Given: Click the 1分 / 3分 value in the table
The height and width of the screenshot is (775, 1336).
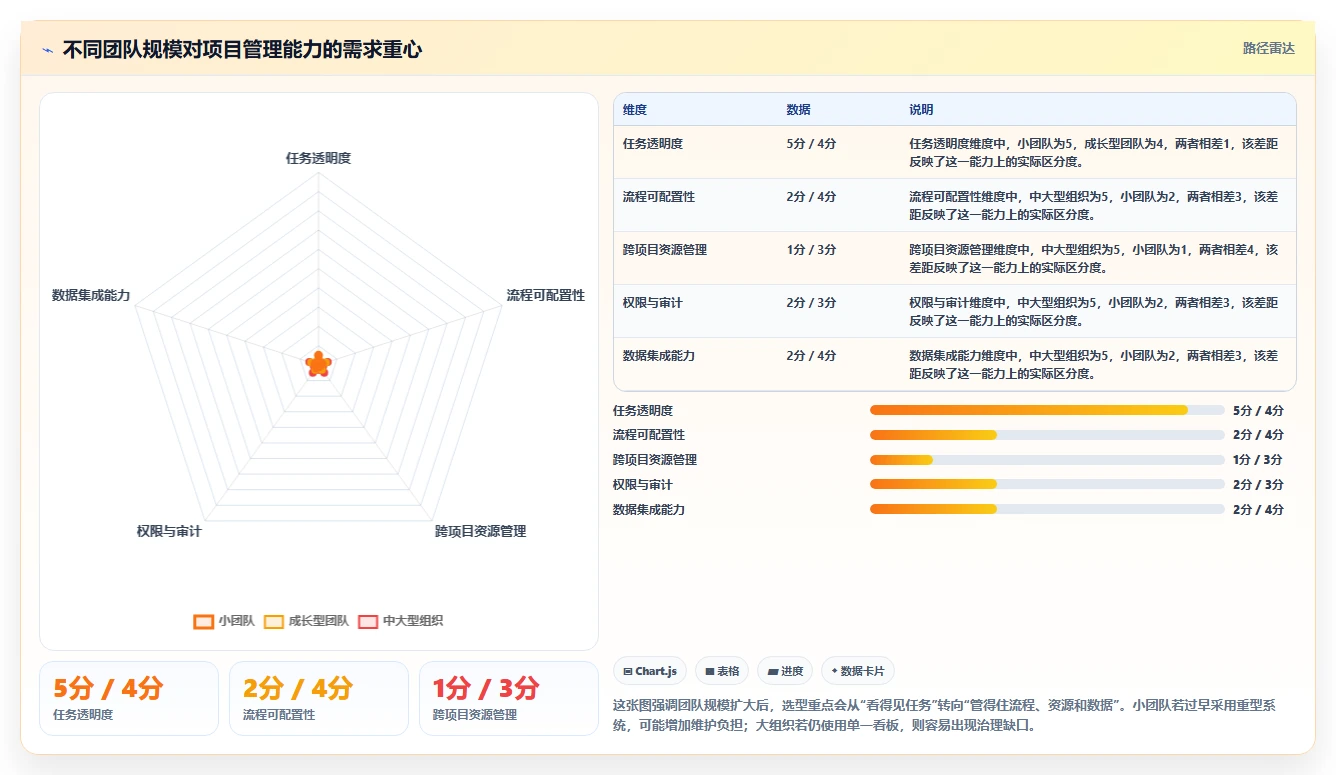Looking at the screenshot, I should pos(811,250).
